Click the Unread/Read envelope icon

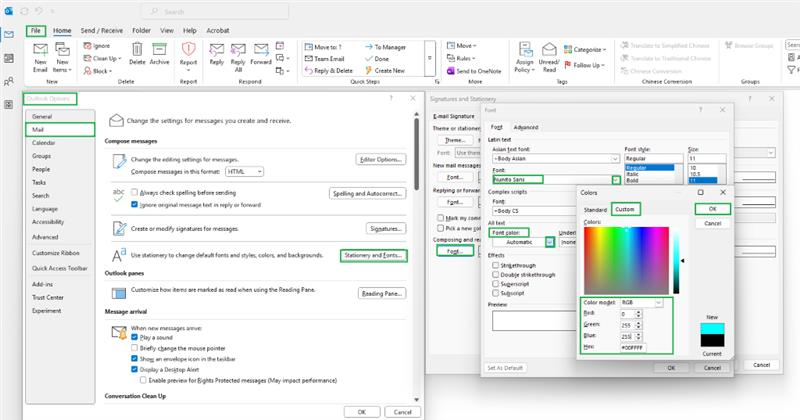(x=549, y=50)
